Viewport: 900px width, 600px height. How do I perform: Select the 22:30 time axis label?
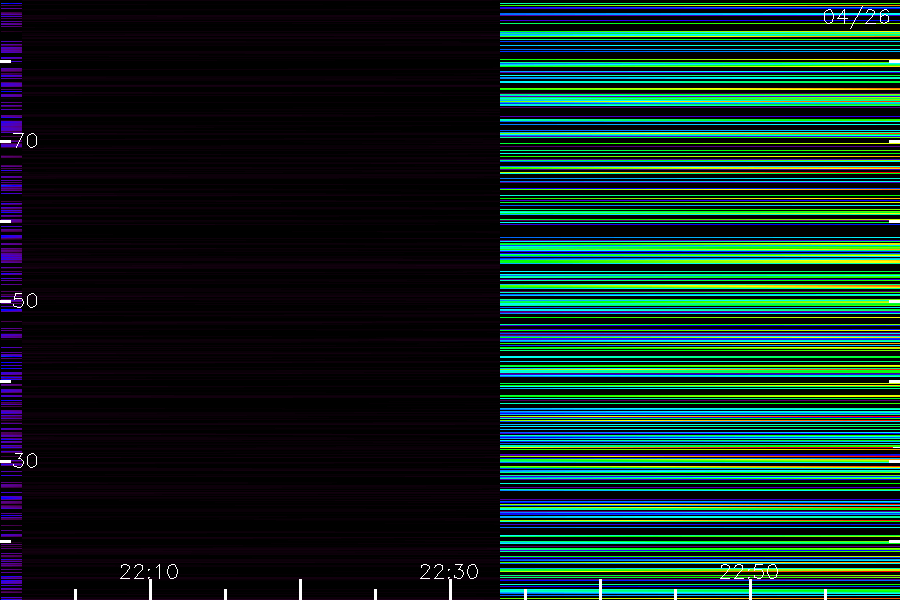[x=449, y=571]
